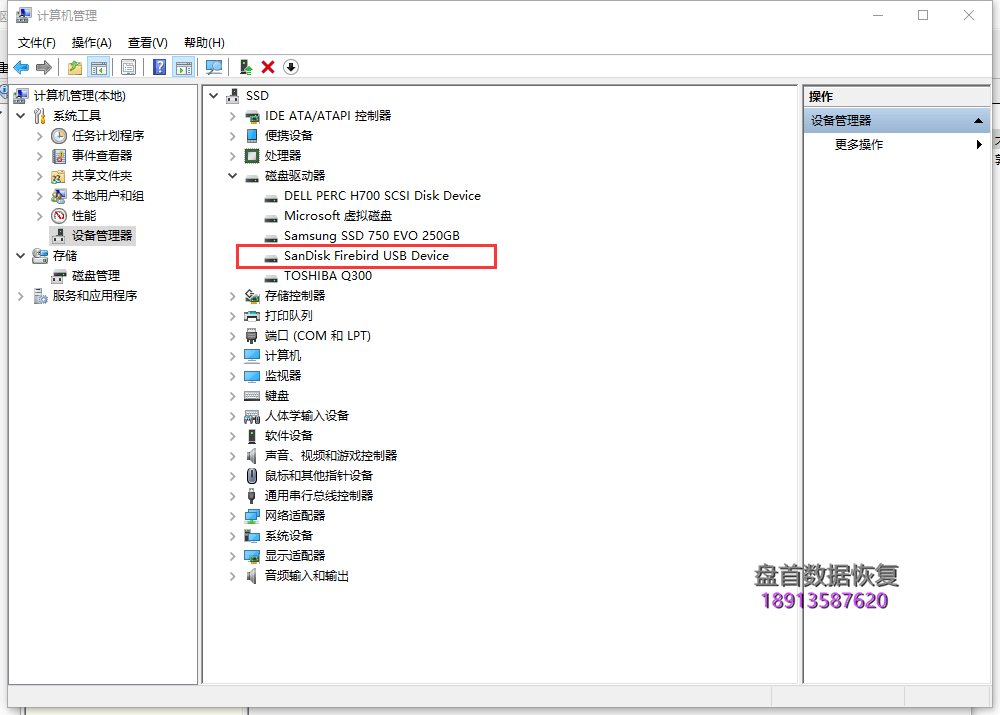
Task: Click the 打印队列 printer icon
Action: (252, 316)
